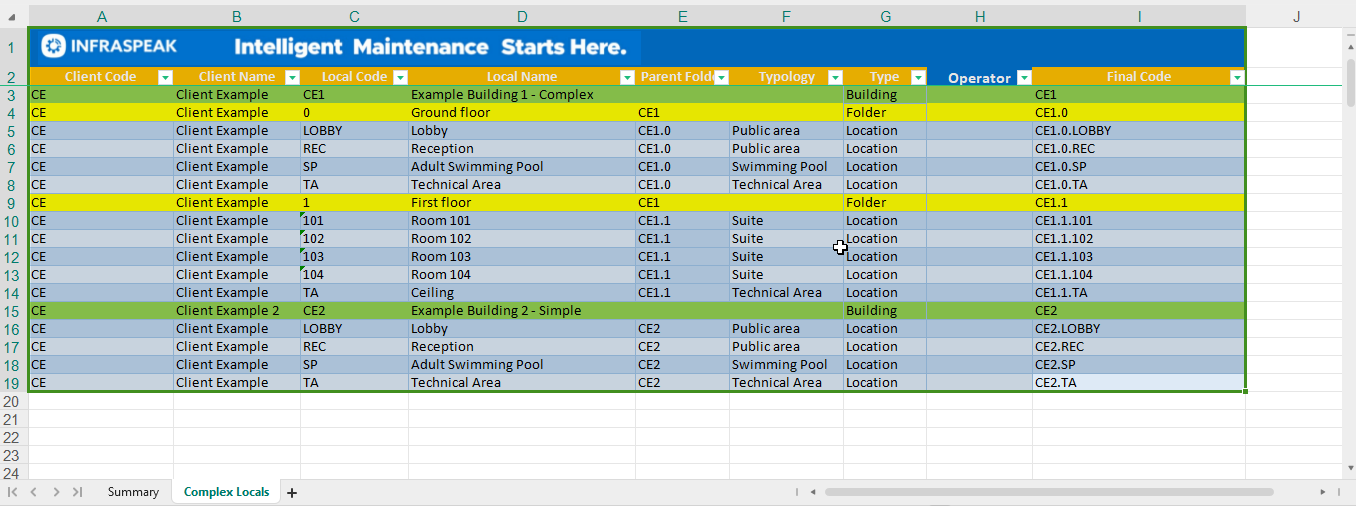
Task: Select cell 'CE2.TA' in Final Code
Action: tap(1139, 383)
